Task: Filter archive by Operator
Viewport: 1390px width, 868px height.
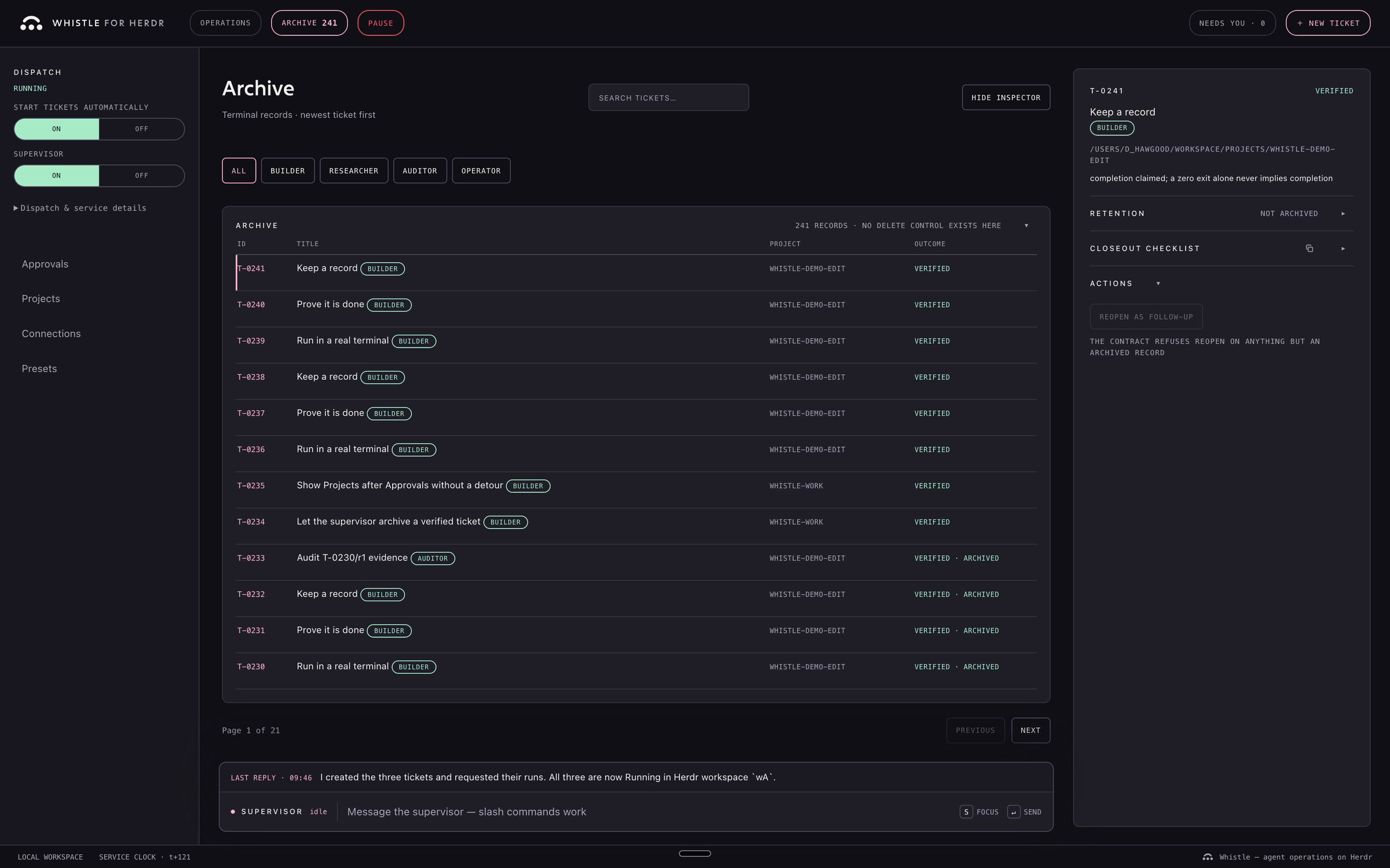Action: (x=481, y=171)
